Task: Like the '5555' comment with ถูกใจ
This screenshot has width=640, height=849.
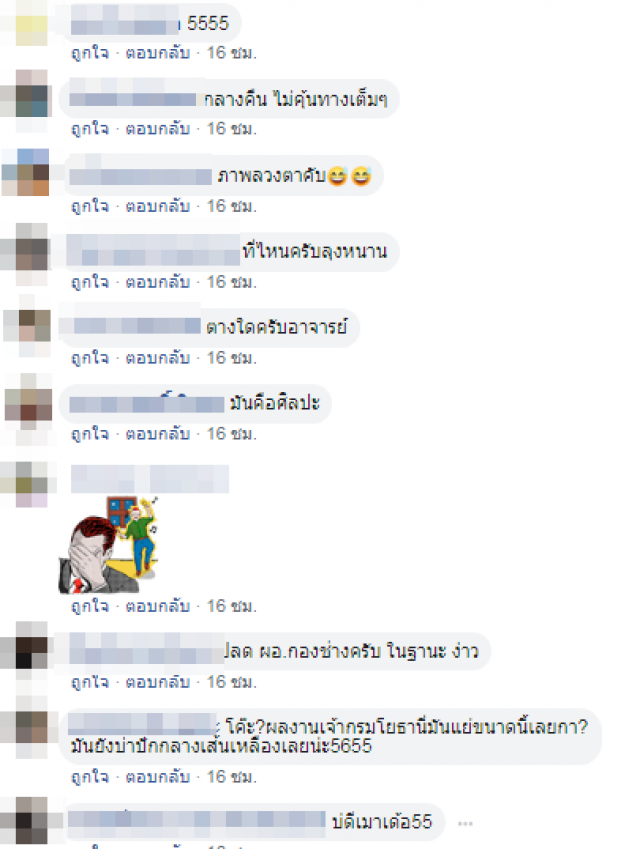Action: pyautogui.click(x=90, y=53)
